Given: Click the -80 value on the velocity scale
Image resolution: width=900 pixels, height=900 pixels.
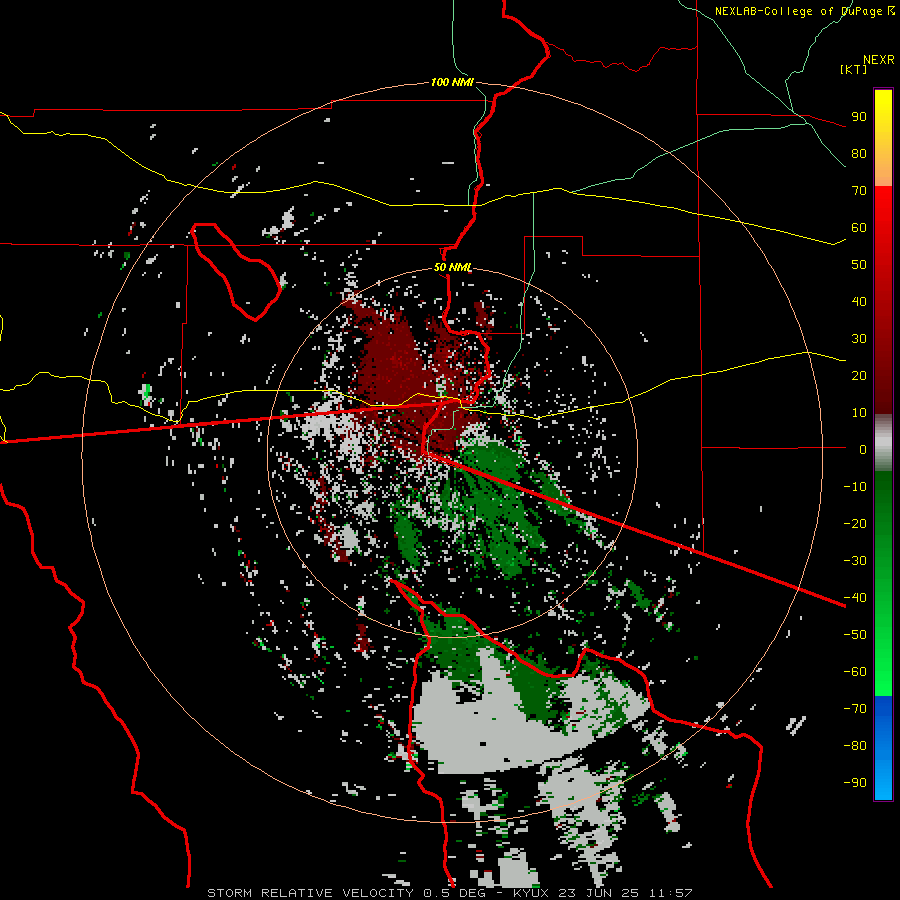Looking at the screenshot, I should point(855,746).
